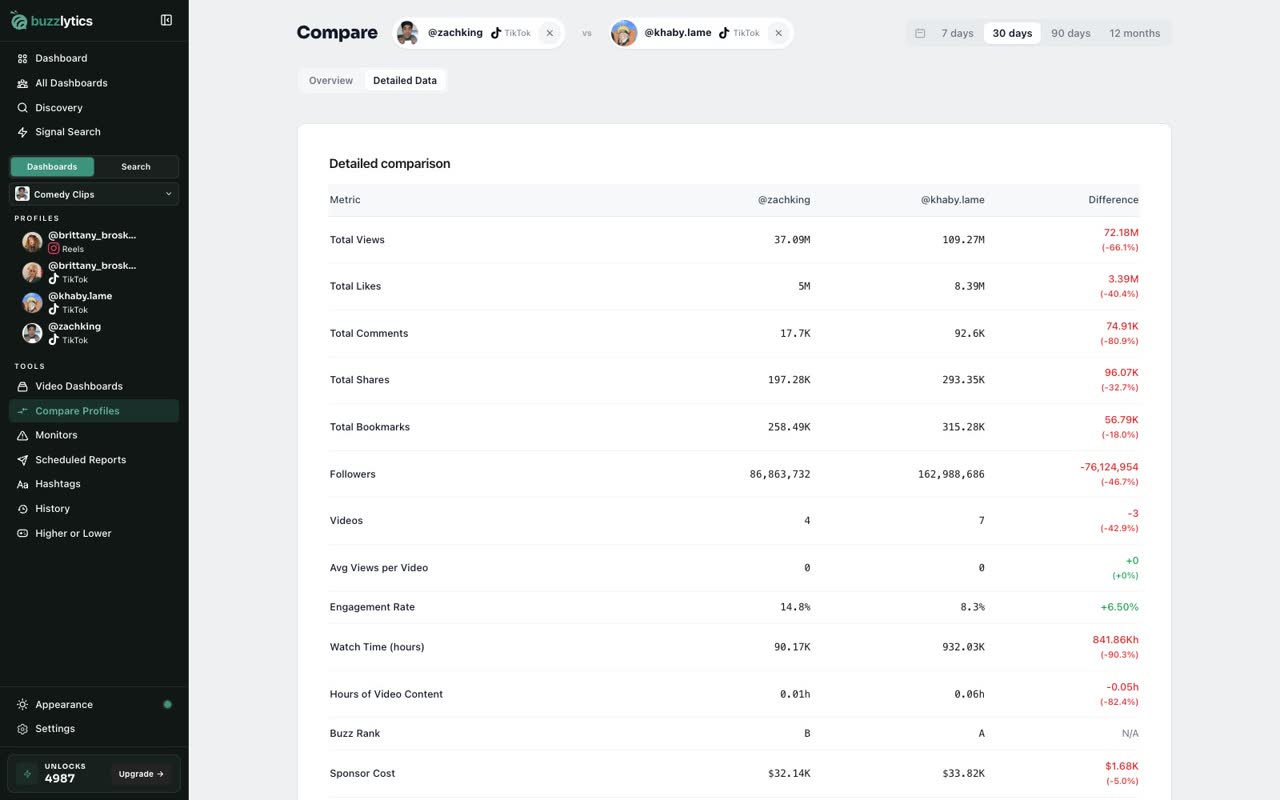Select 90 days range

pyautogui.click(x=1070, y=33)
